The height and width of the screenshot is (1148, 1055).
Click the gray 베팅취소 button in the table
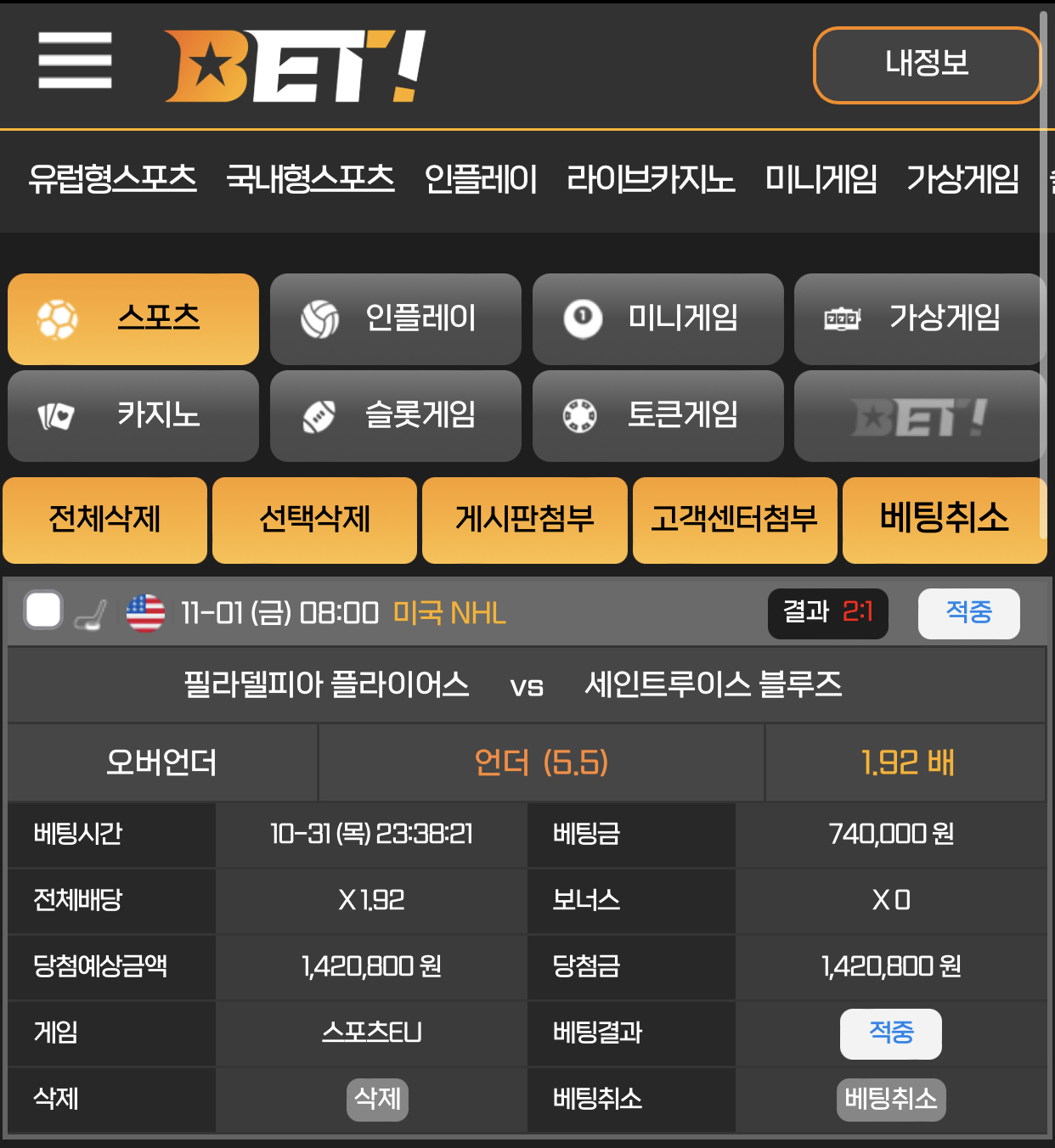pos(891,1100)
